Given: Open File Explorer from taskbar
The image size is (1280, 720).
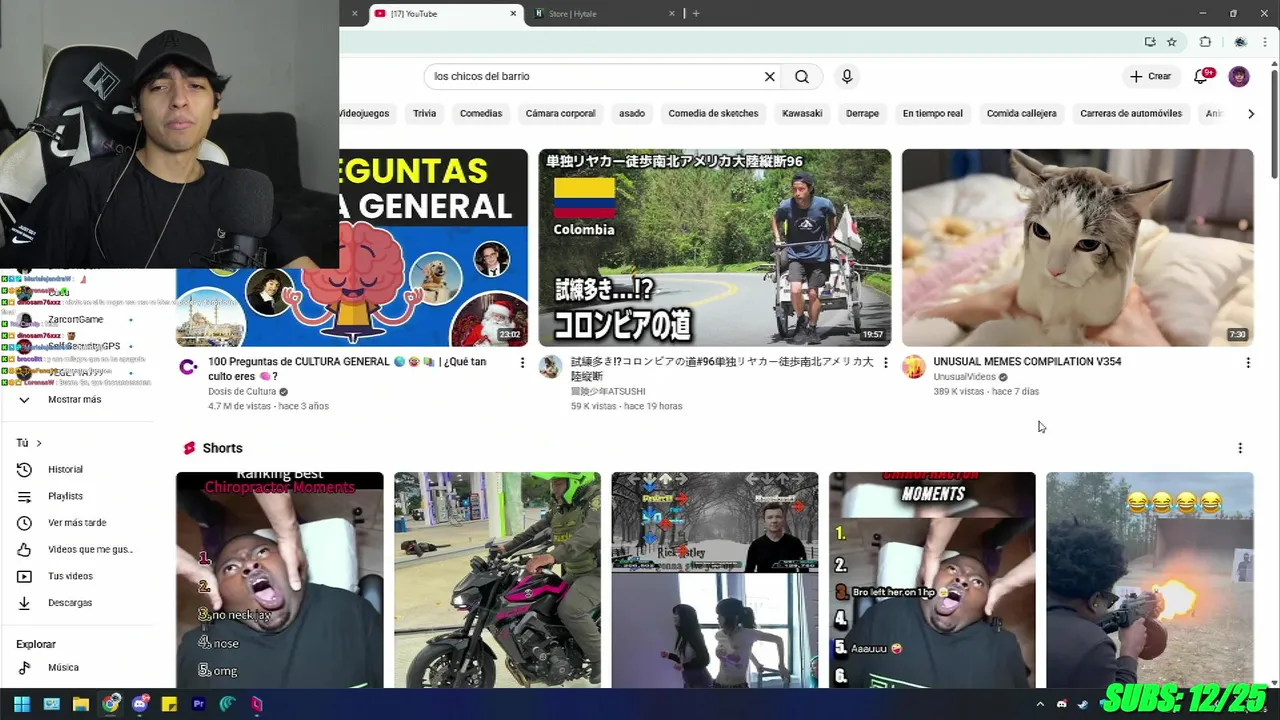Looking at the screenshot, I should [81, 704].
